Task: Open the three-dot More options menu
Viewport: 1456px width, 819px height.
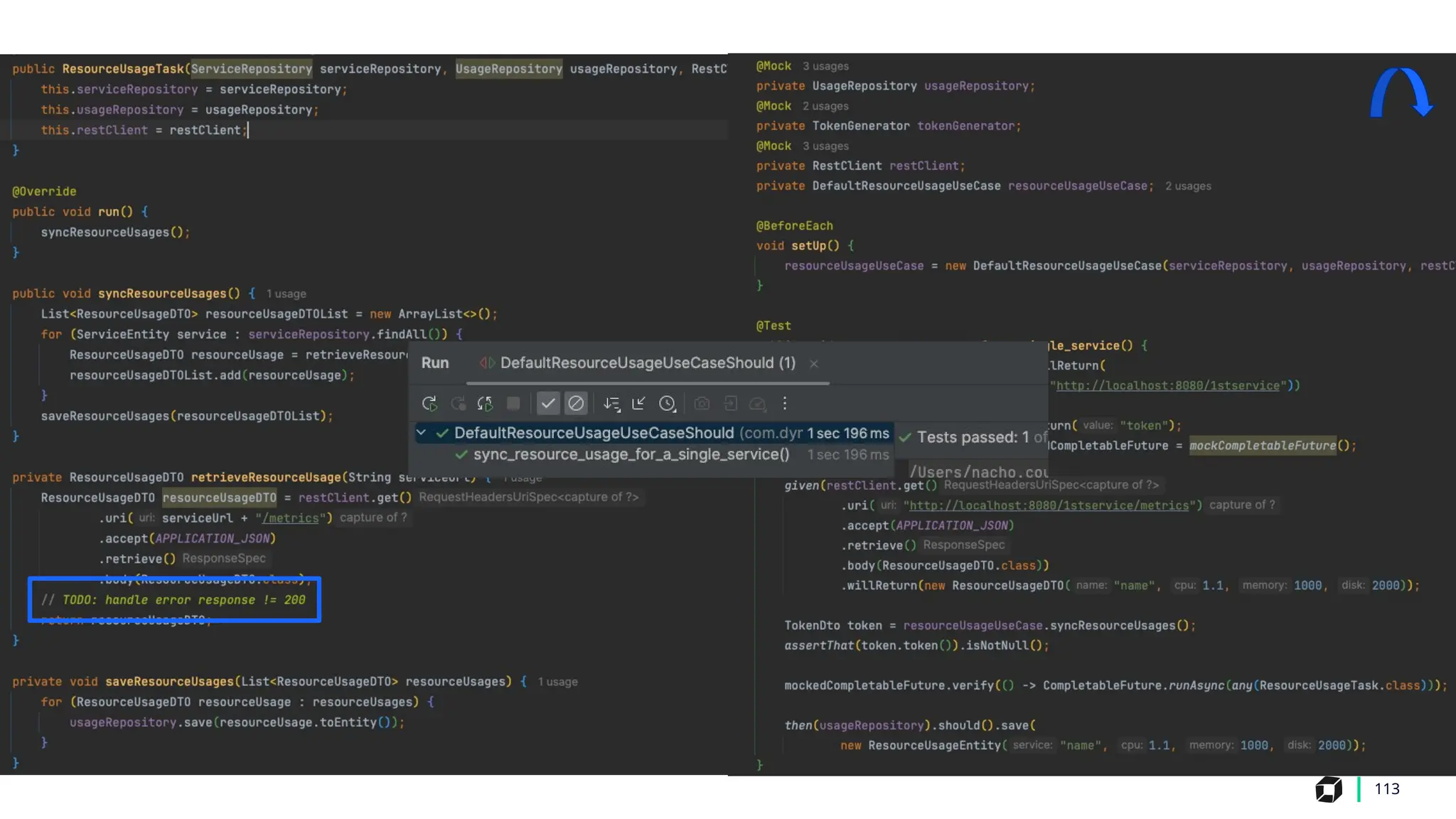Action: point(785,404)
